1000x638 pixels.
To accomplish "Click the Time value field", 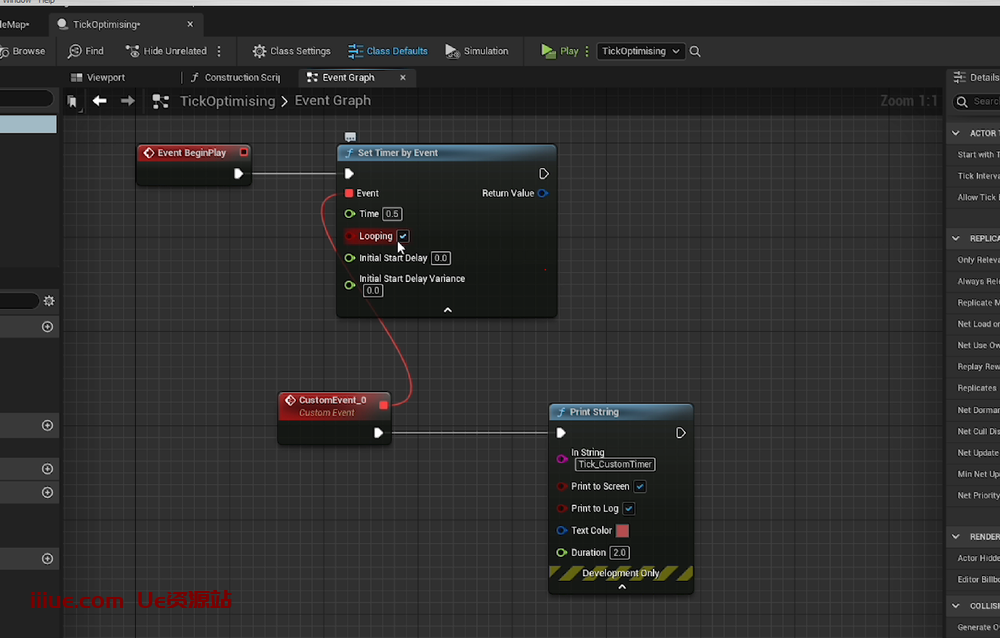I will pyautogui.click(x=392, y=214).
